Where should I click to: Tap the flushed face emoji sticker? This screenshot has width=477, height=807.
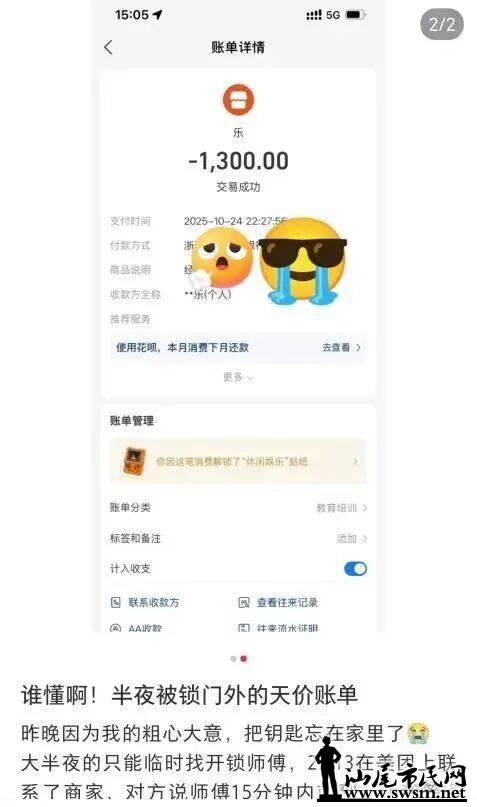(x=221, y=257)
